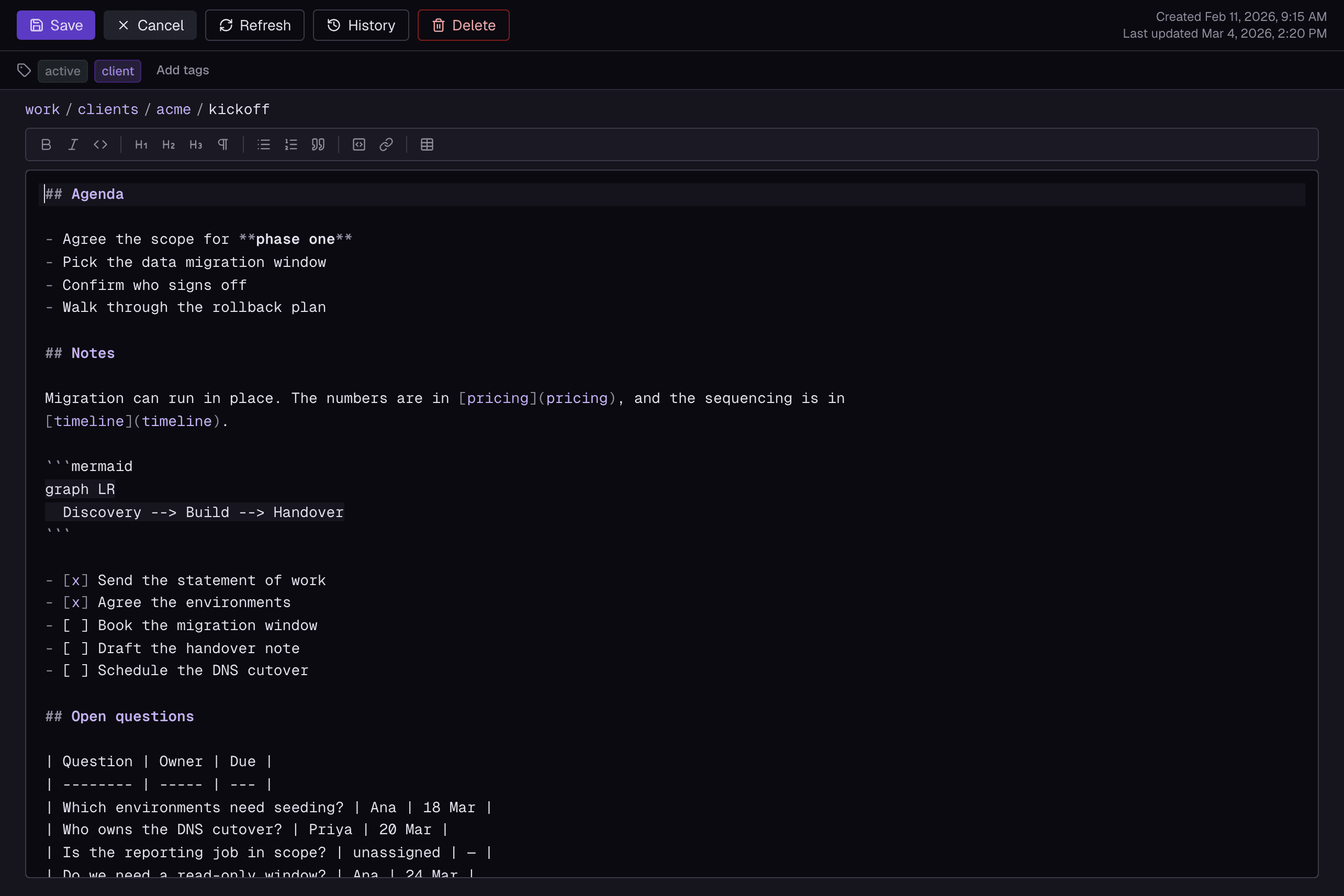The image size is (1344, 896).
Task: Open the note History
Action: pos(361,25)
